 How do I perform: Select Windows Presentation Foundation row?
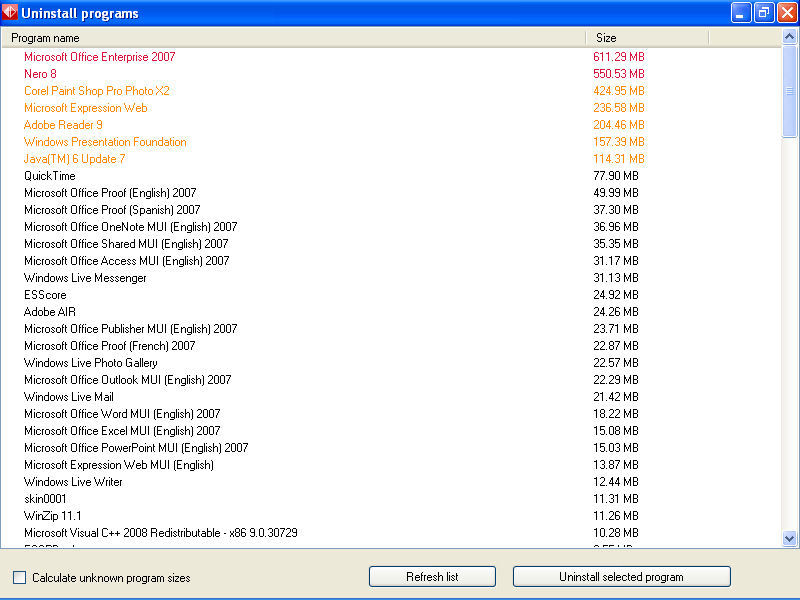coord(105,142)
